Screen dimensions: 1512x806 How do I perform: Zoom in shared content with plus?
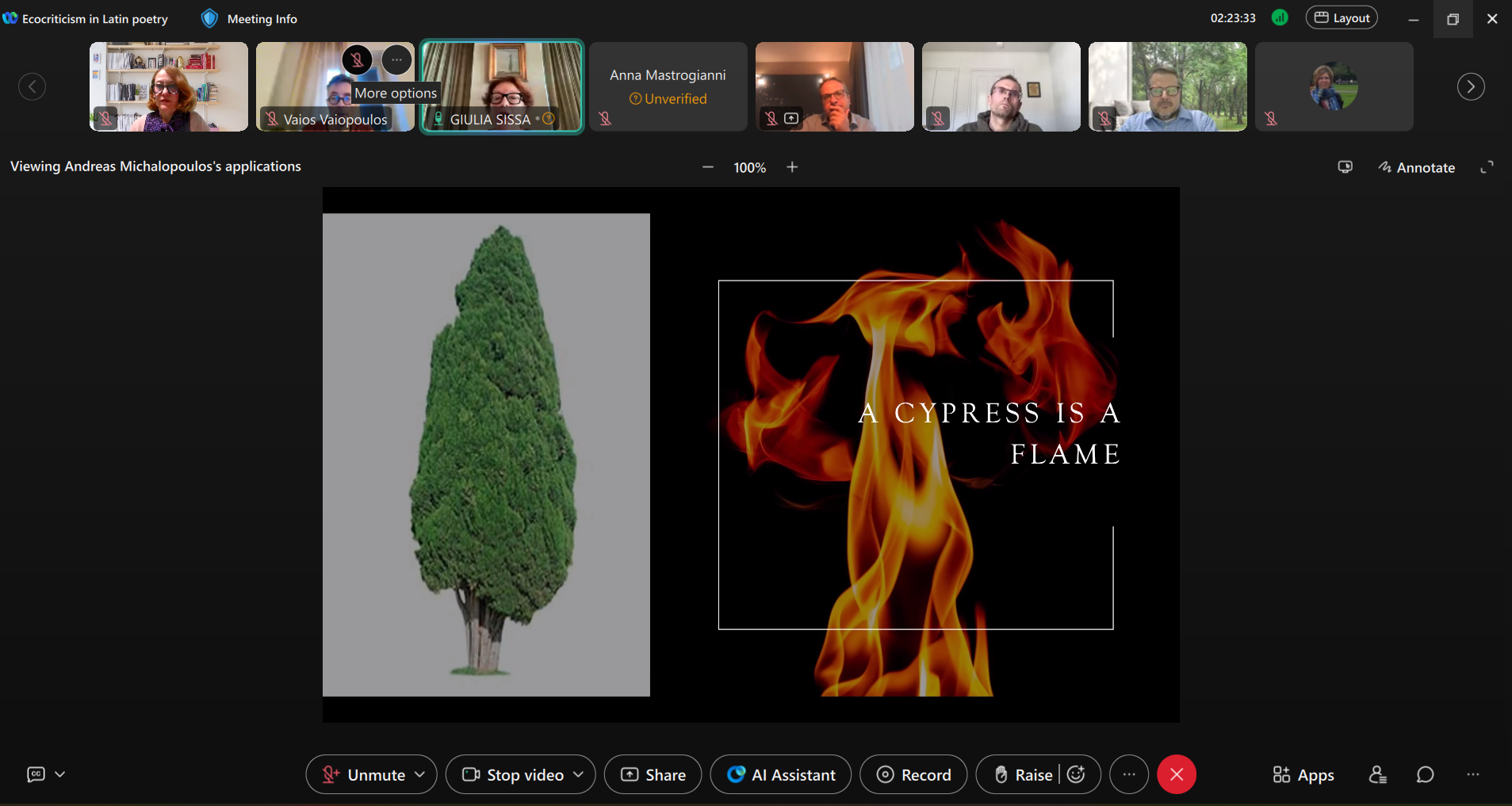pyautogui.click(x=792, y=167)
